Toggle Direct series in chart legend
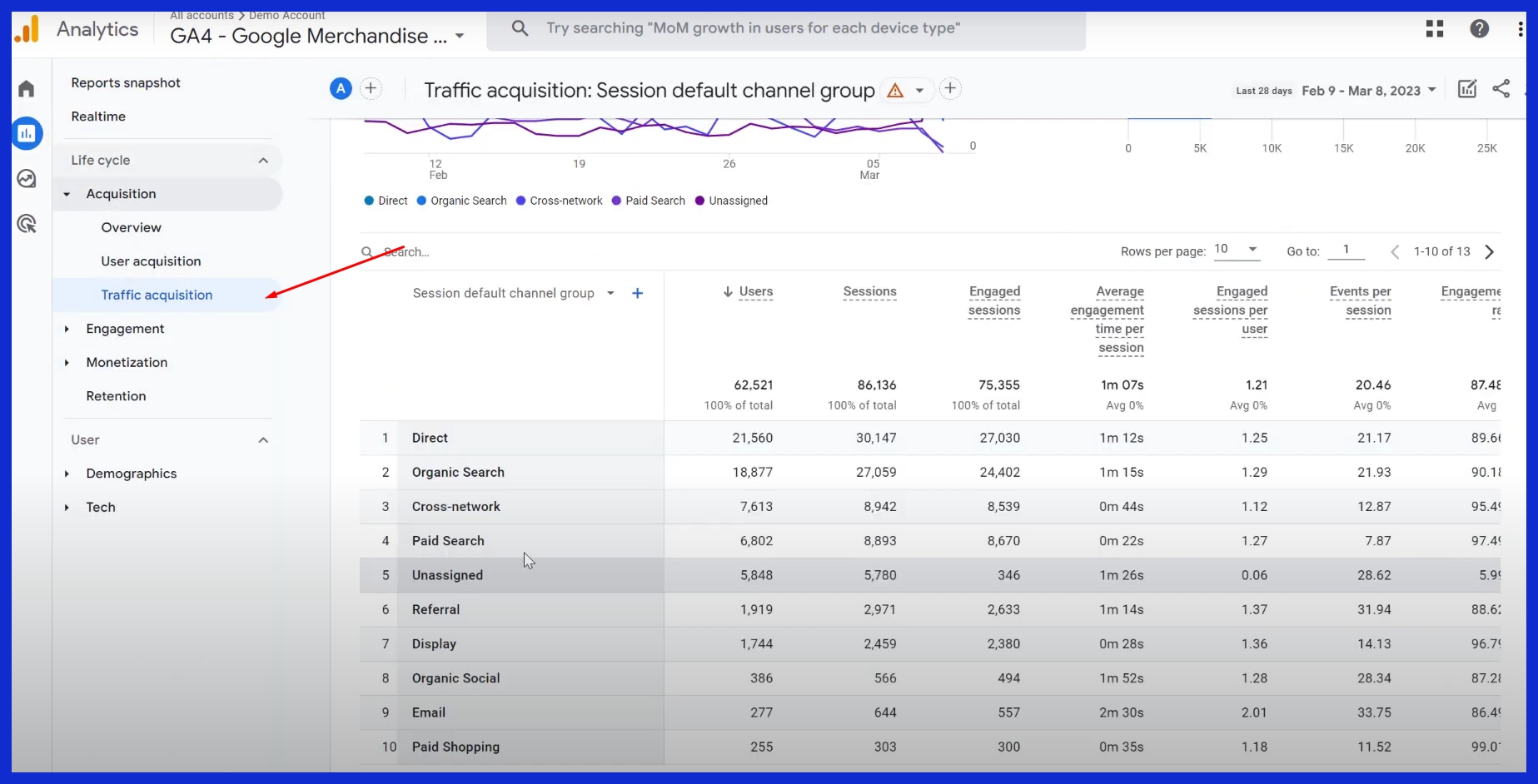Viewport: 1538px width, 784px height. (x=386, y=201)
